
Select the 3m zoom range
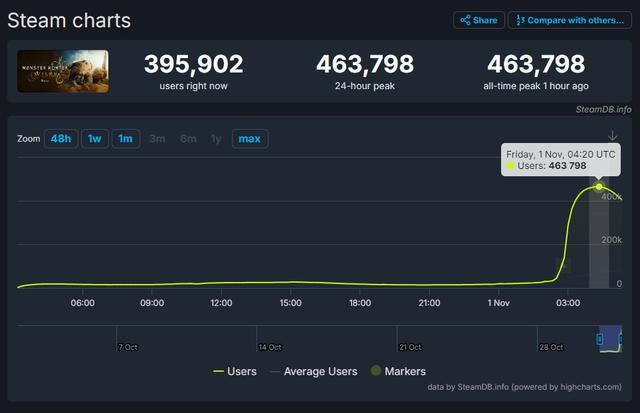[157, 139]
